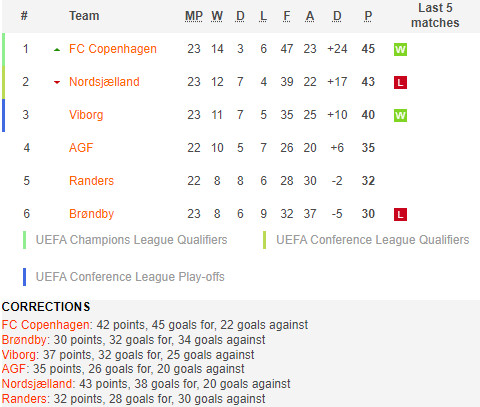Viewport: 480px width, 407px height.
Task: Click the MP column header
Action: [194, 16]
